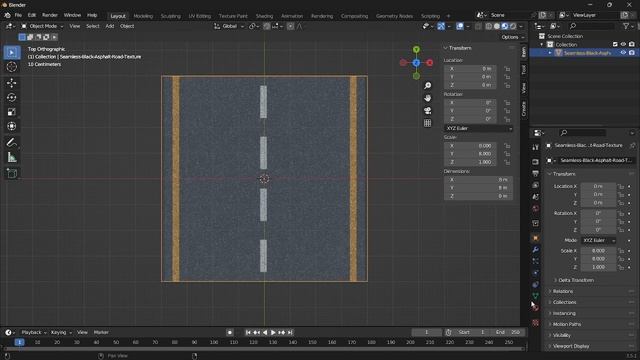Toggle visibility of Seamless-Black-Asphalt object
Screen dimensions: 640x360
623,53
